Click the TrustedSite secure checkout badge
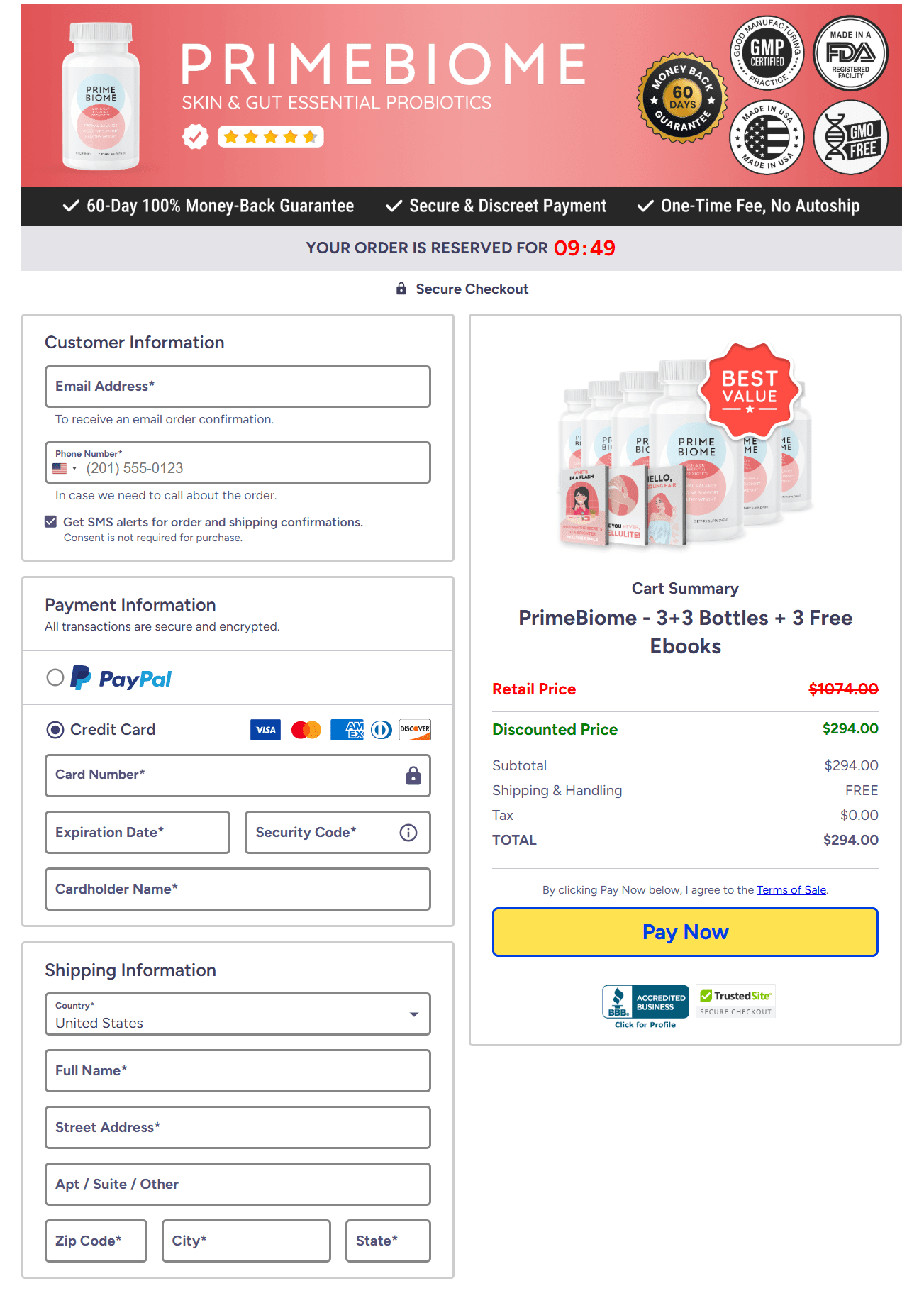The width and height of the screenshot is (924, 1298). coord(736,1002)
